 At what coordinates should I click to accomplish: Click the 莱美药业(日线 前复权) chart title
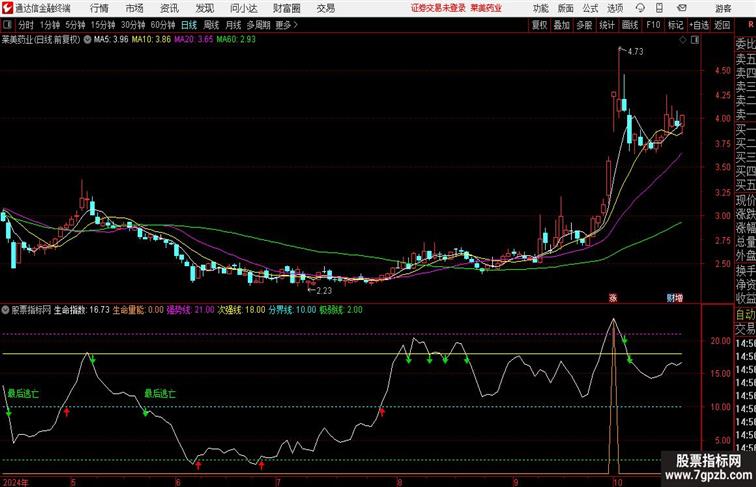tap(41, 40)
